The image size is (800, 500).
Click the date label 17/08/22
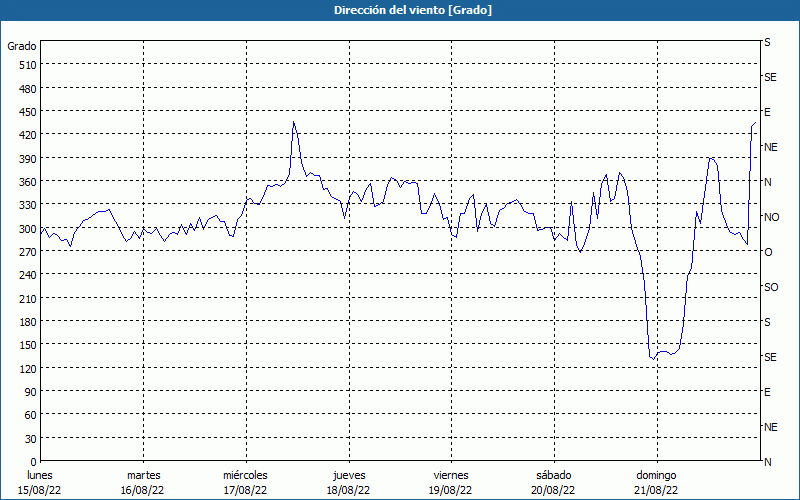click(x=245, y=490)
